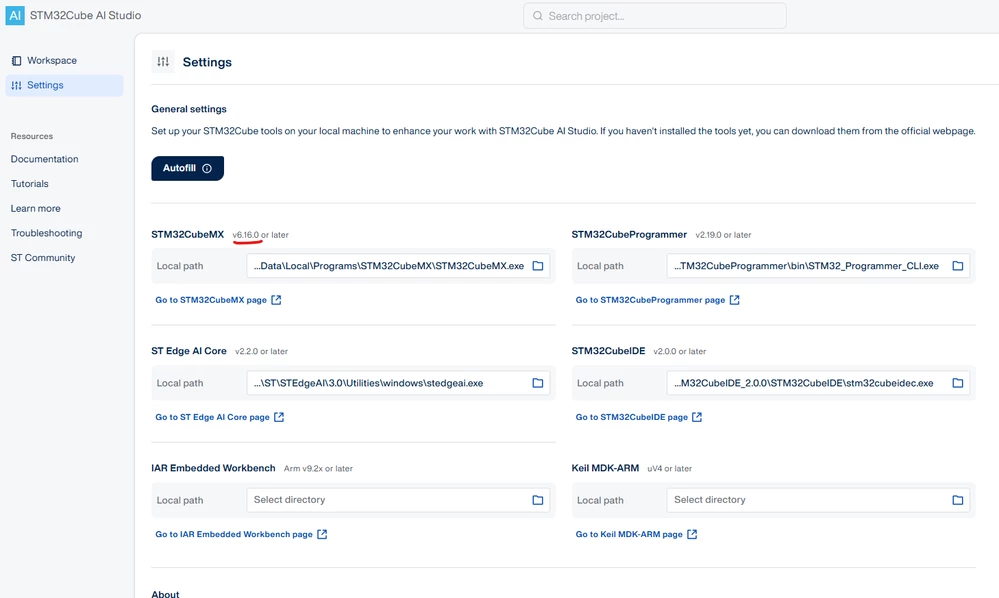Click external link icon beside STM32CubeProgrammer page
The image size is (999, 598).
click(735, 300)
